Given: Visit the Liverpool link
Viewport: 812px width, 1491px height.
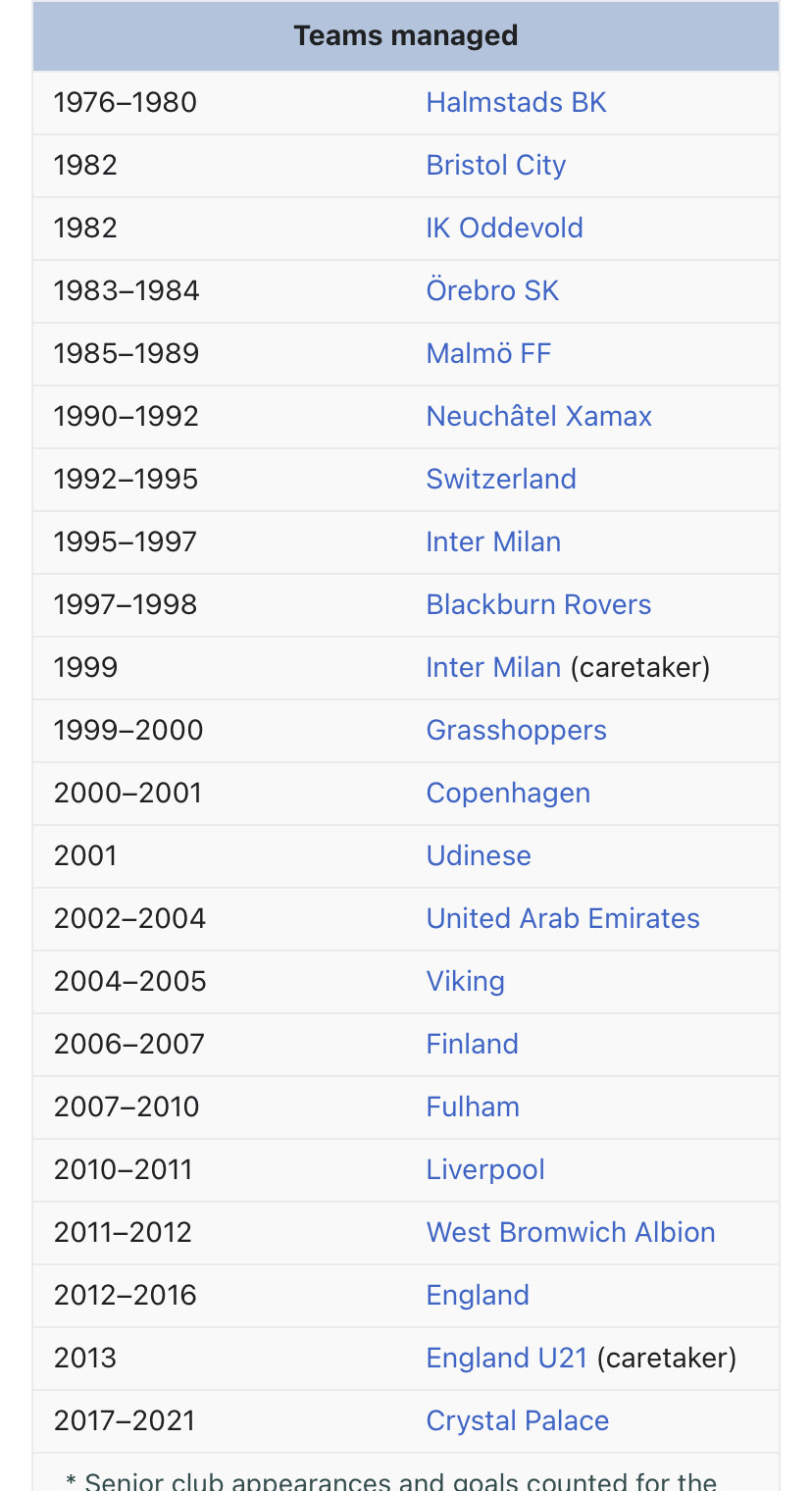Looking at the screenshot, I should tap(485, 1169).
